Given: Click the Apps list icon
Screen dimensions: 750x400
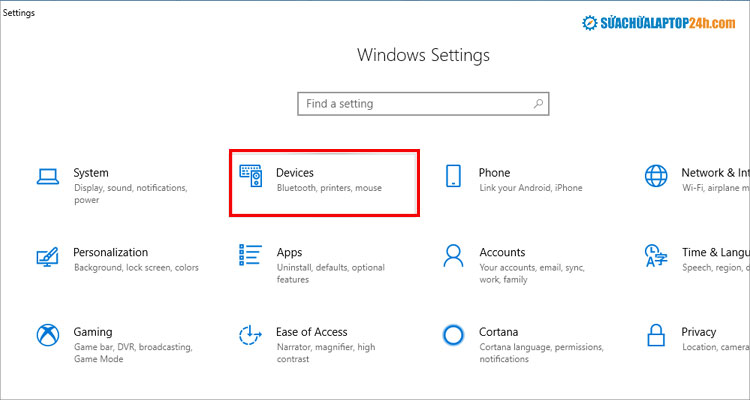Looking at the screenshot, I should 250,256.
